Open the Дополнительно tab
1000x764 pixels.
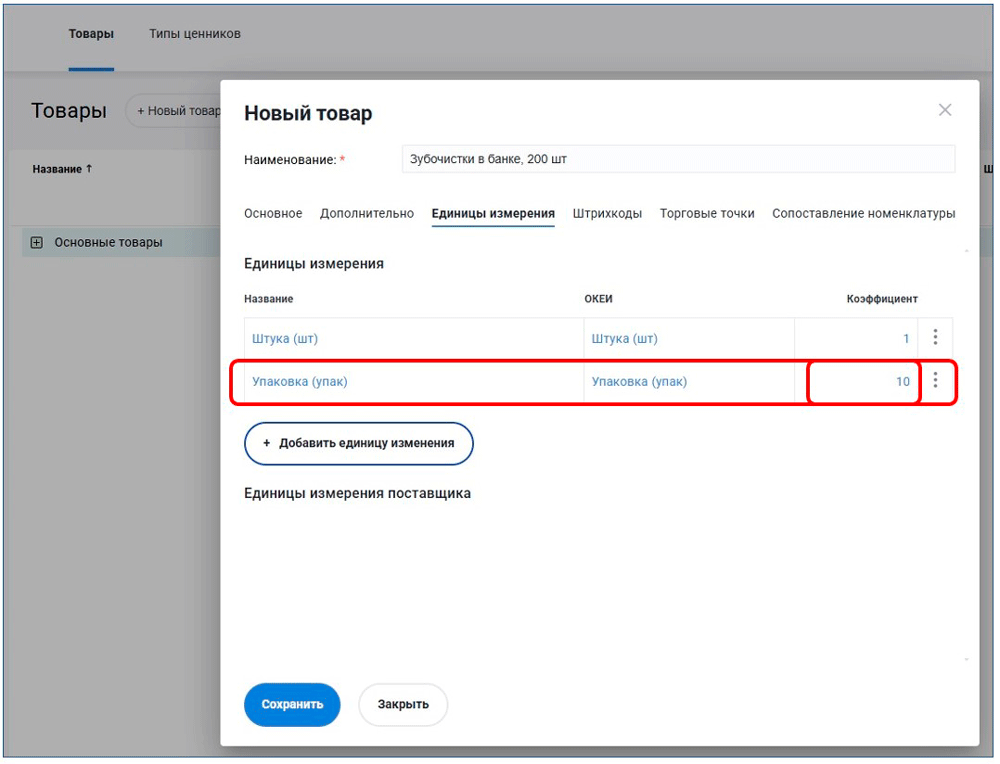tap(366, 213)
